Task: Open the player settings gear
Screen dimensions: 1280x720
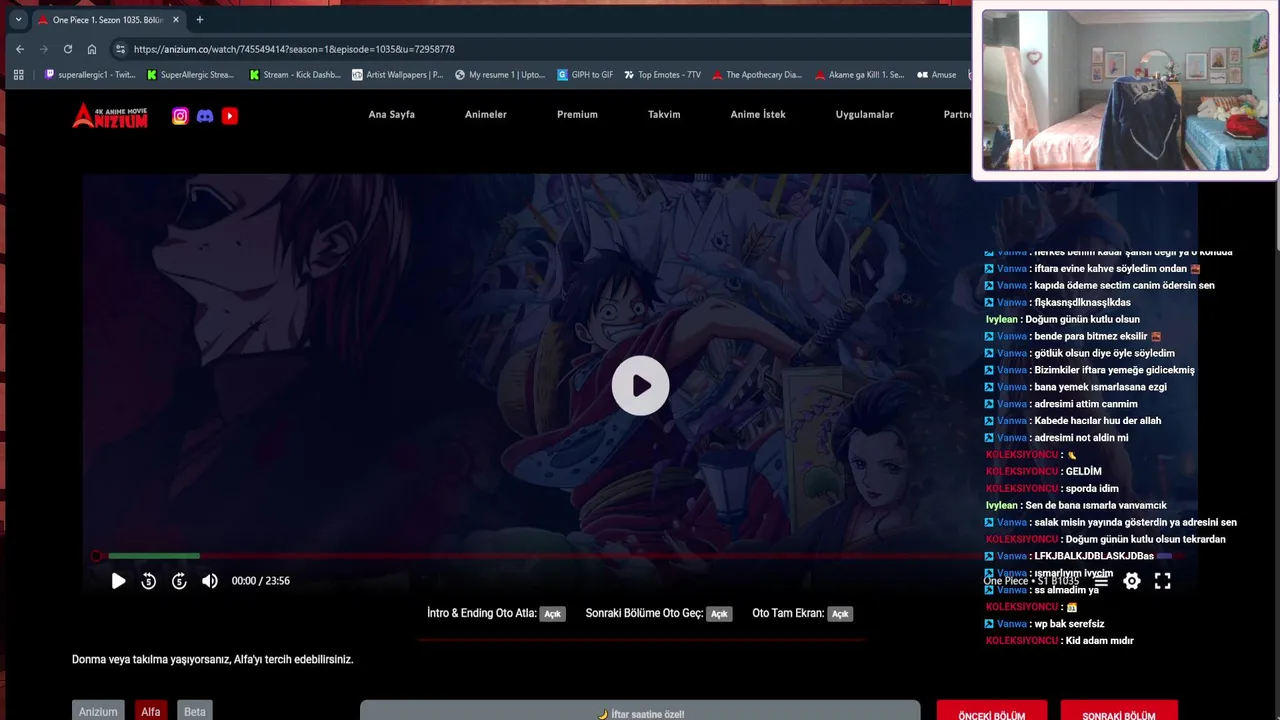Action: pos(1132,581)
